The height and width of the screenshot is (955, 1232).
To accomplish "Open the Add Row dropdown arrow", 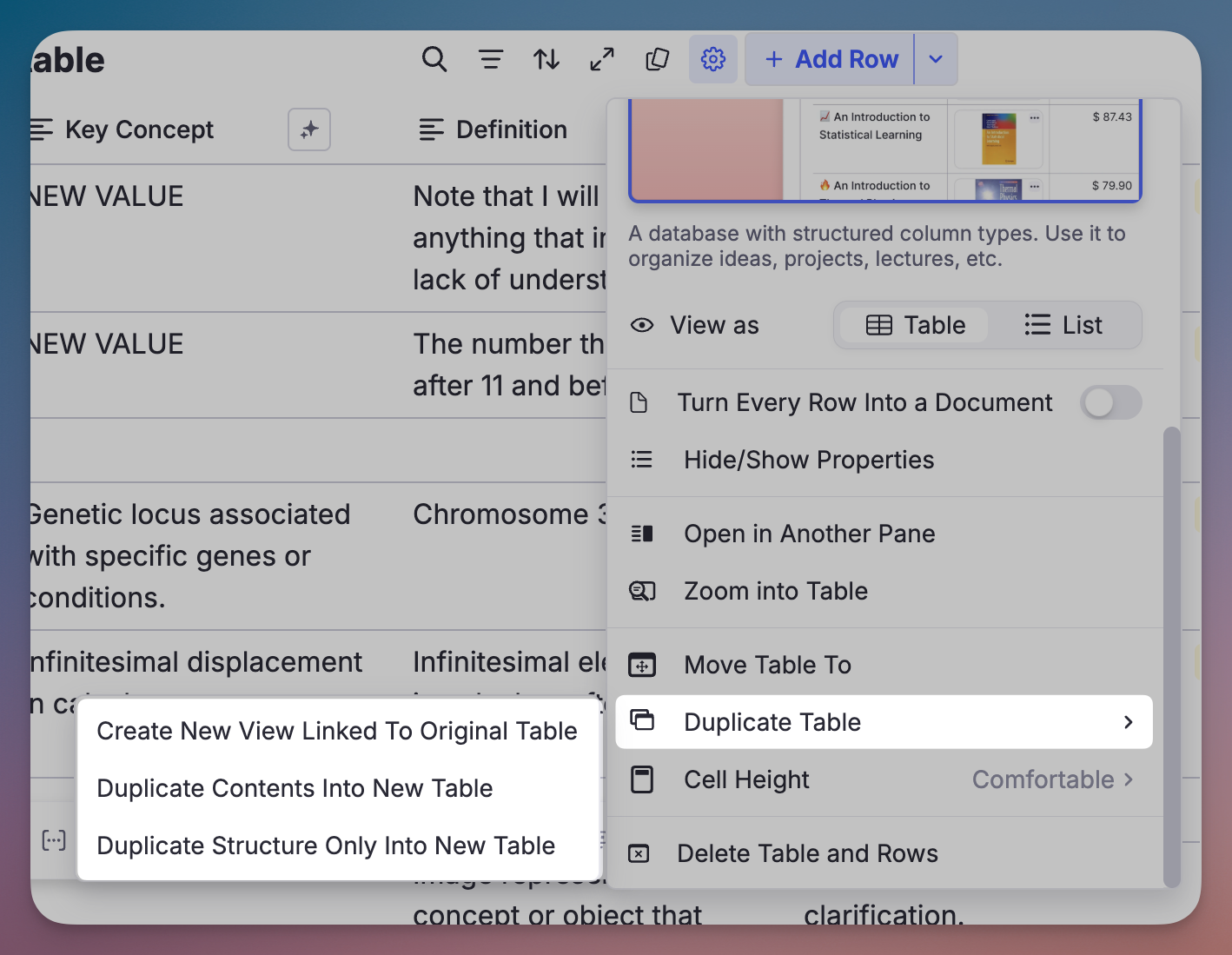I will tap(936, 59).
